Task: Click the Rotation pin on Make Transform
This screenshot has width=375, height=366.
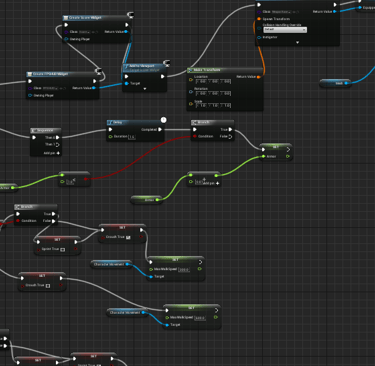Action: coord(191,92)
